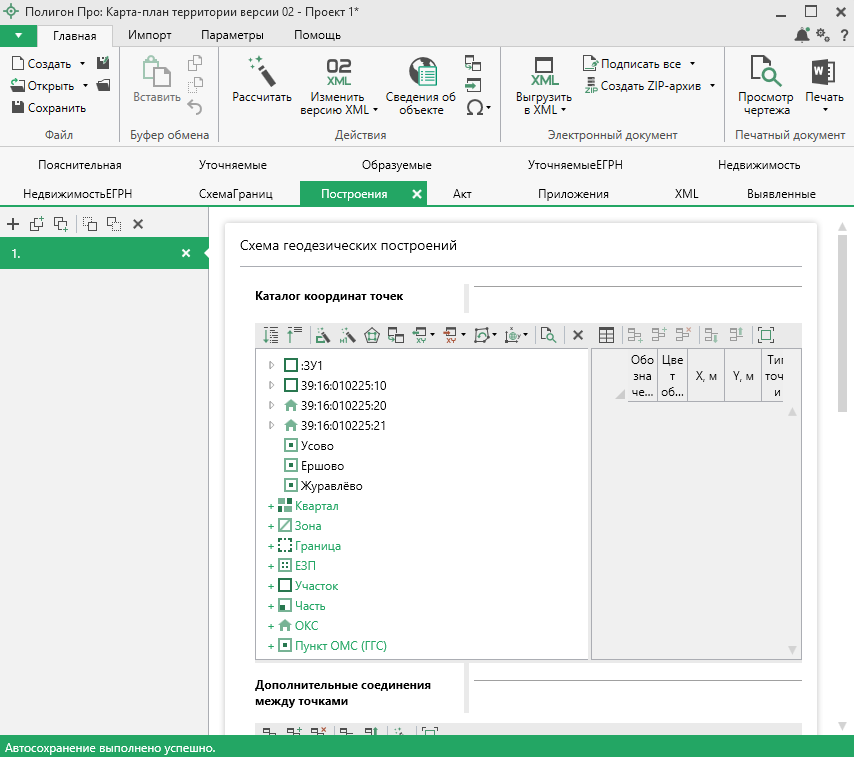Screen dimensions: 854x757
Task: Click the search magnifier icon in catalog toolbar
Action: [x=547, y=335]
